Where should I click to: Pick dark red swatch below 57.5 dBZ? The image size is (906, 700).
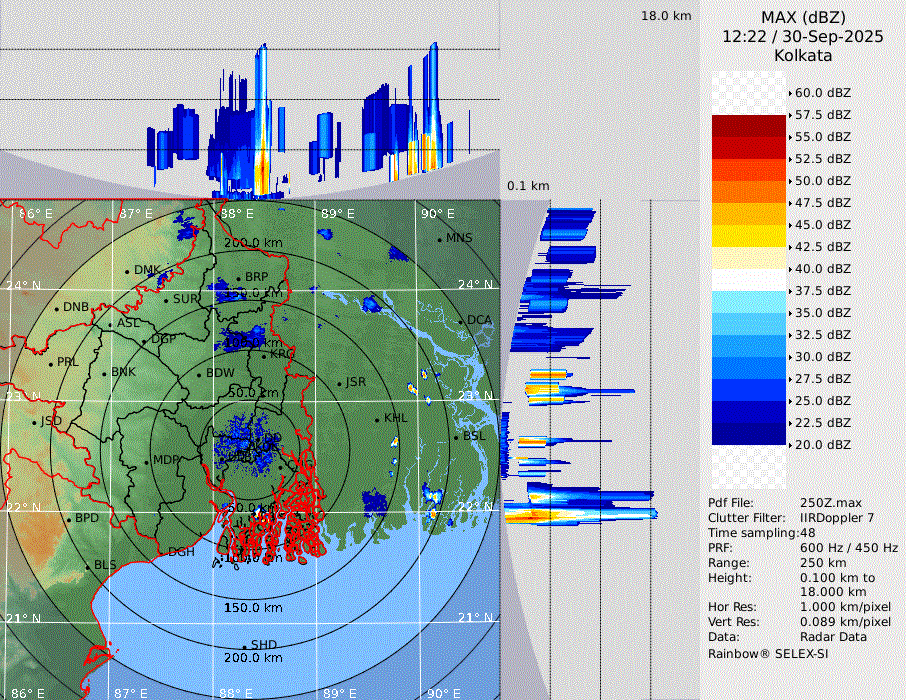click(x=748, y=126)
